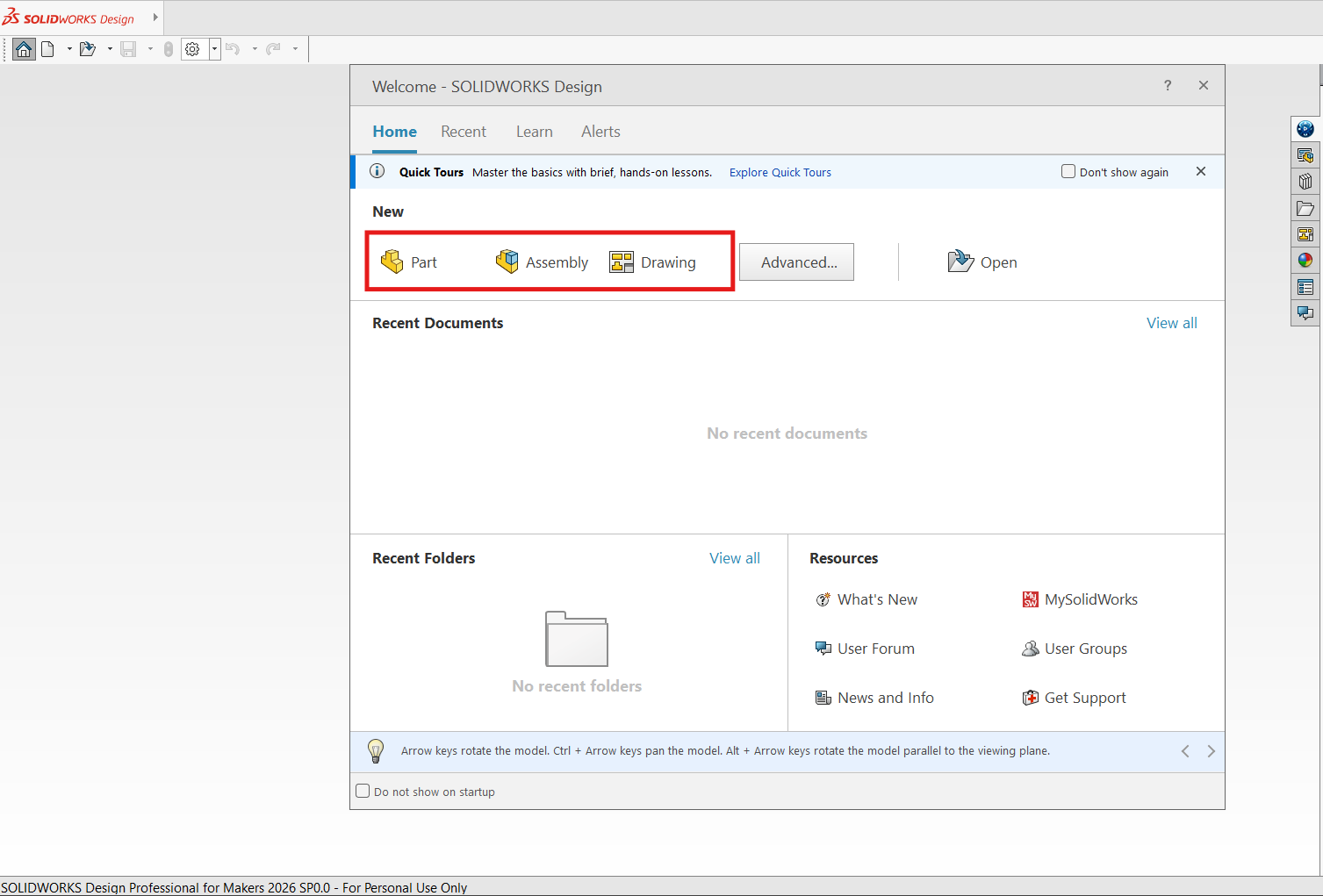
Task: Click the Advanced... button
Action: tap(796, 262)
